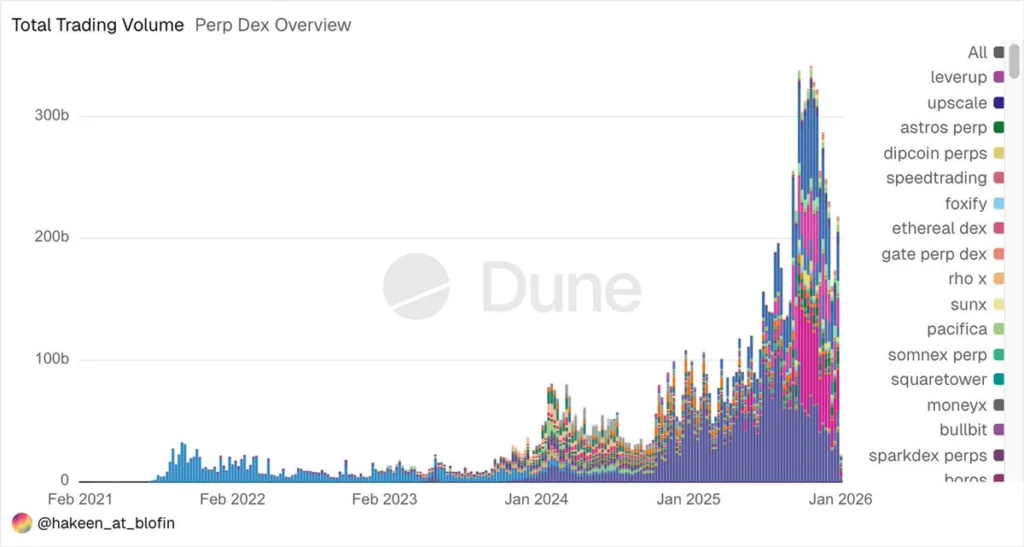Click the Perp Dex Overview subtitle
Screen dimensions: 1024x547
coord(273,25)
